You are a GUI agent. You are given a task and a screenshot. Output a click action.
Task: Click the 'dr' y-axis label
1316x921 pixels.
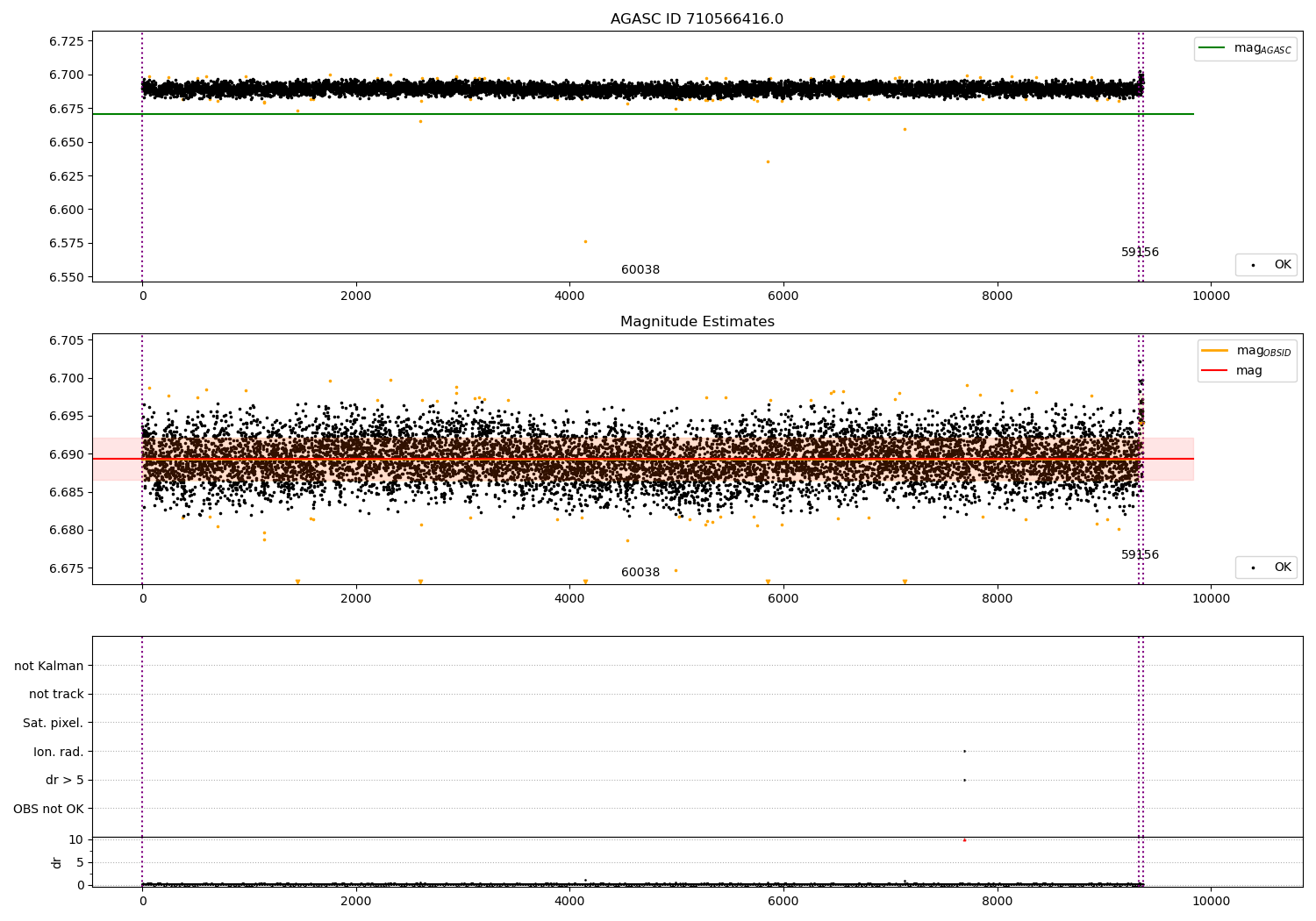click(57, 862)
